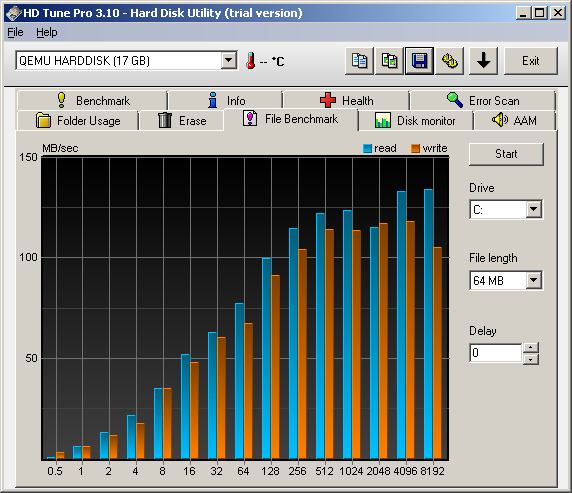Click the 1024 x-axis label
This screenshot has width=572, height=493.
pyautogui.click(x=351, y=471)
